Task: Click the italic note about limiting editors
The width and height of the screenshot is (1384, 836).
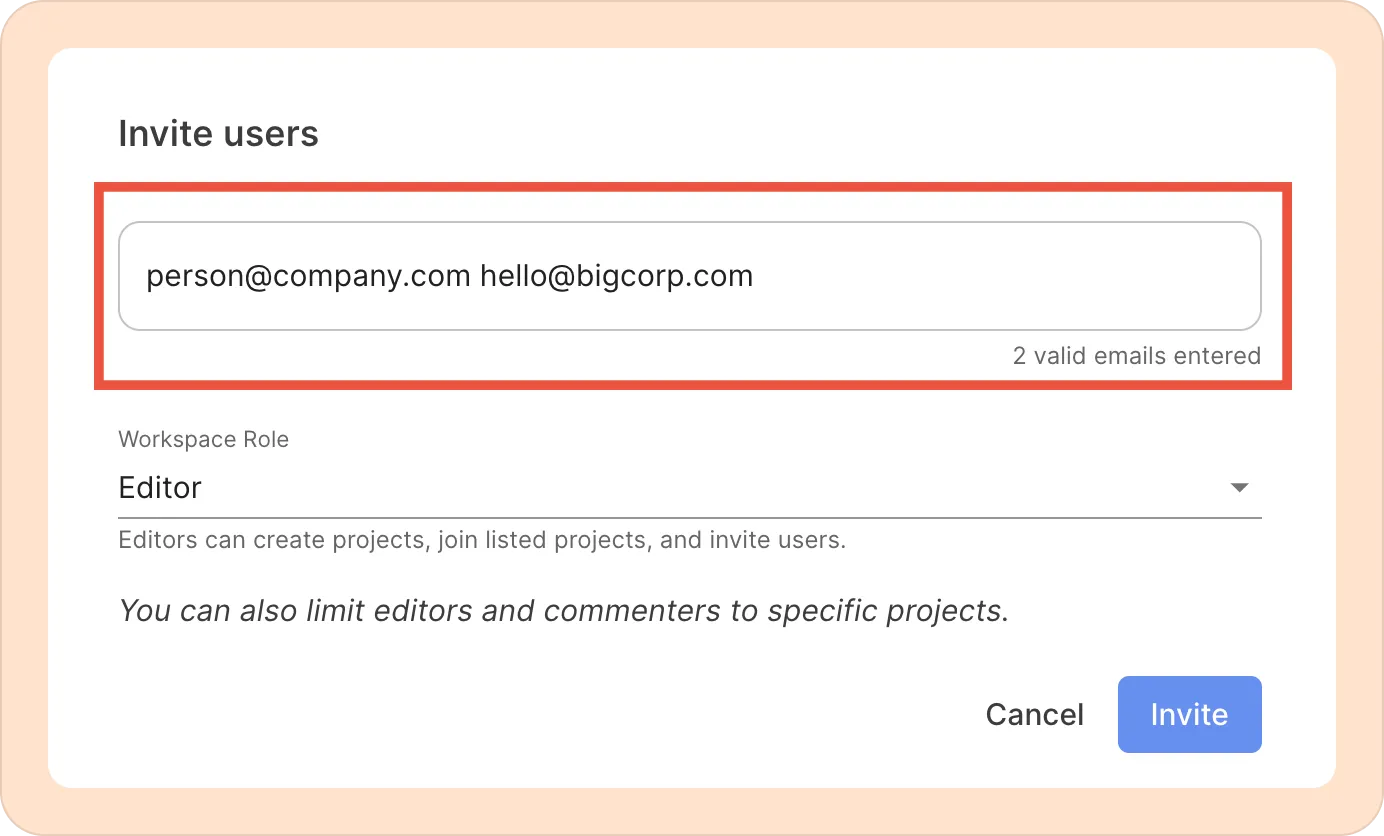Action: point(563,610)
